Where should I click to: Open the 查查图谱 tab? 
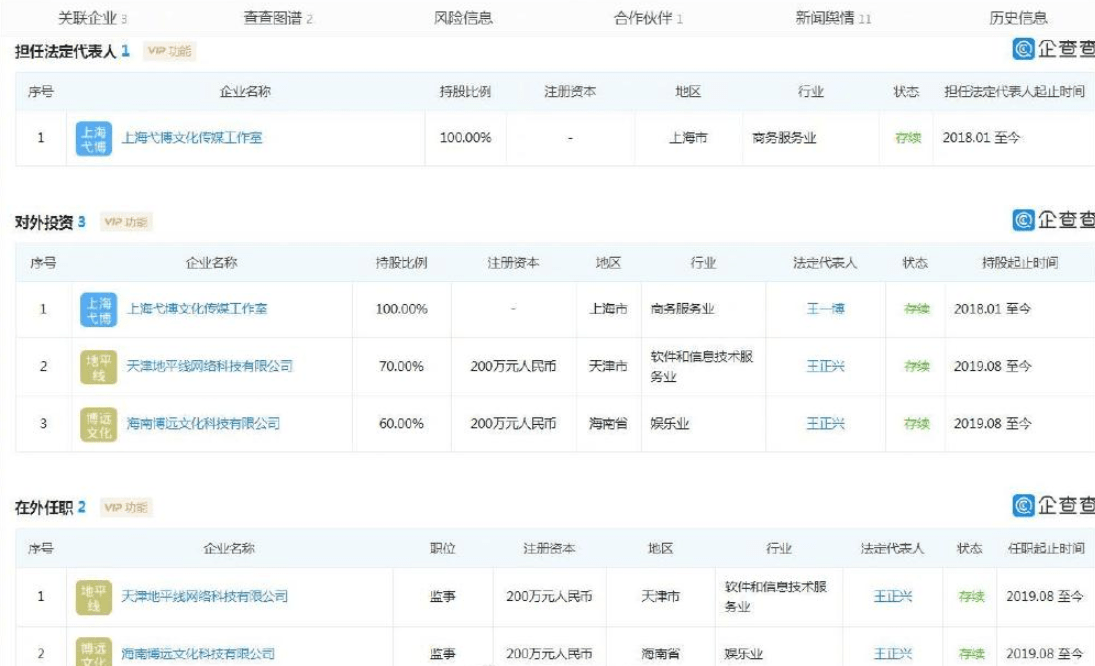[x=278, y=18]
